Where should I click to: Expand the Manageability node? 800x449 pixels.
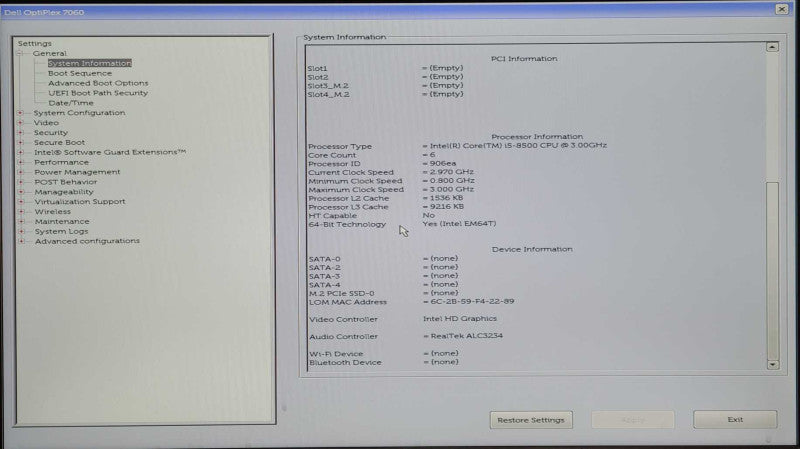pos(21,192)
